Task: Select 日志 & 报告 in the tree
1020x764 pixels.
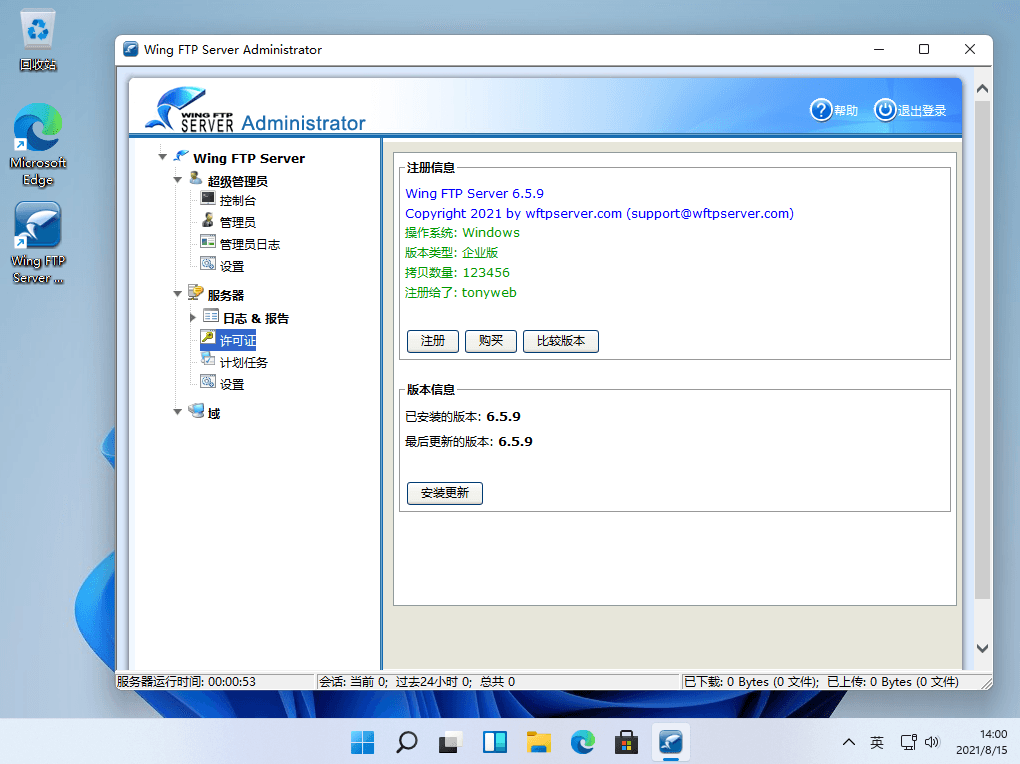Action: (x=256, y=318)
